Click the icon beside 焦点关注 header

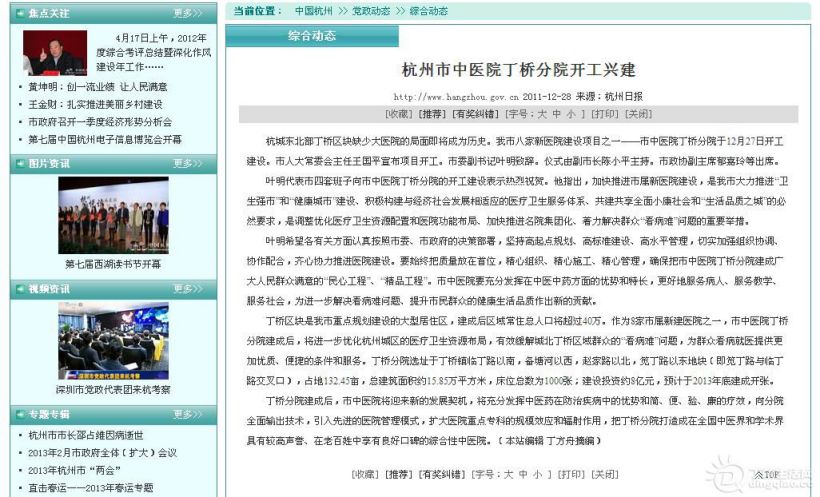pyautogui.click(x=20, y=13)
